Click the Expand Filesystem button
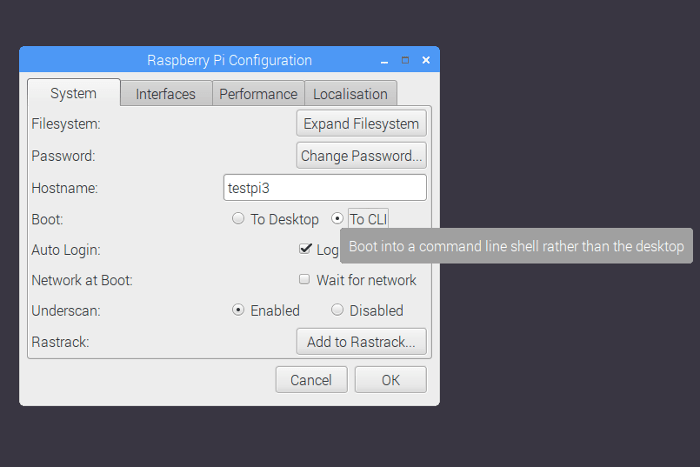The width and height of the screenshot is (700, 467). point(362,124)
